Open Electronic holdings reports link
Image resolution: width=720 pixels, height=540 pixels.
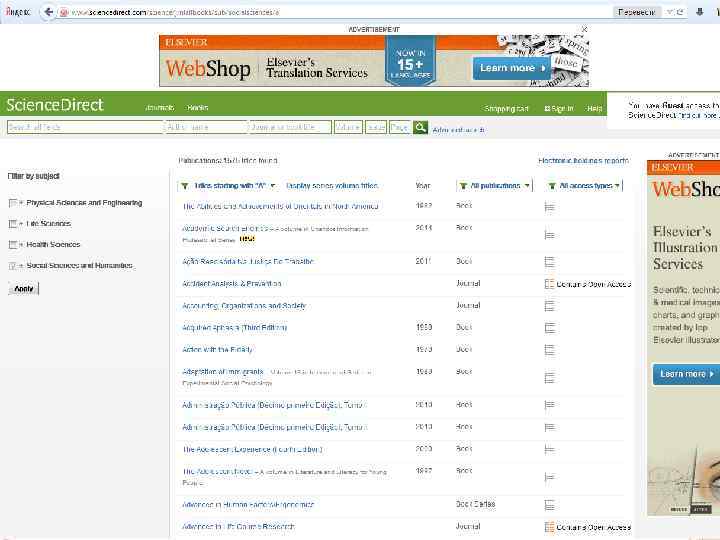583,161
